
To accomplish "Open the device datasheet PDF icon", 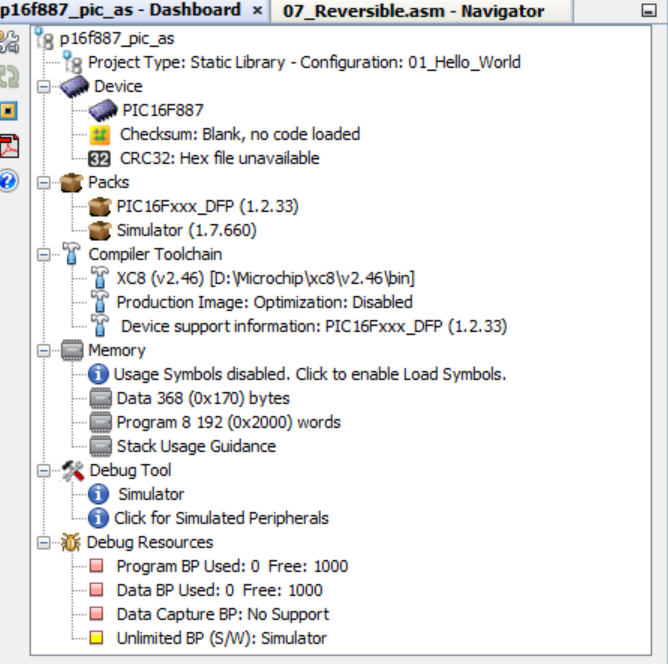I will click(9, 146).
